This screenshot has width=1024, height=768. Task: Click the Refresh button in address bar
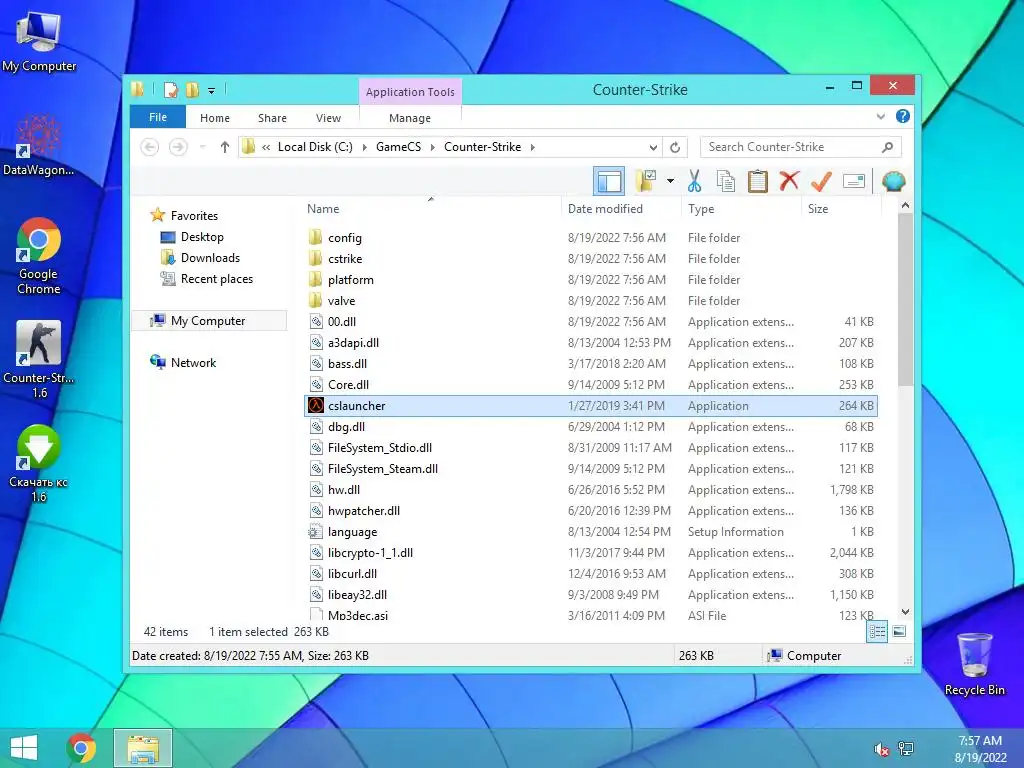click(x=675, y=147)
